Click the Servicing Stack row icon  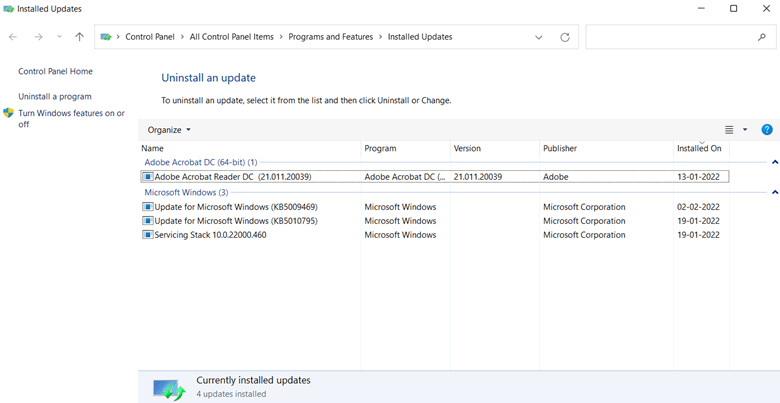tap(147, 235)
